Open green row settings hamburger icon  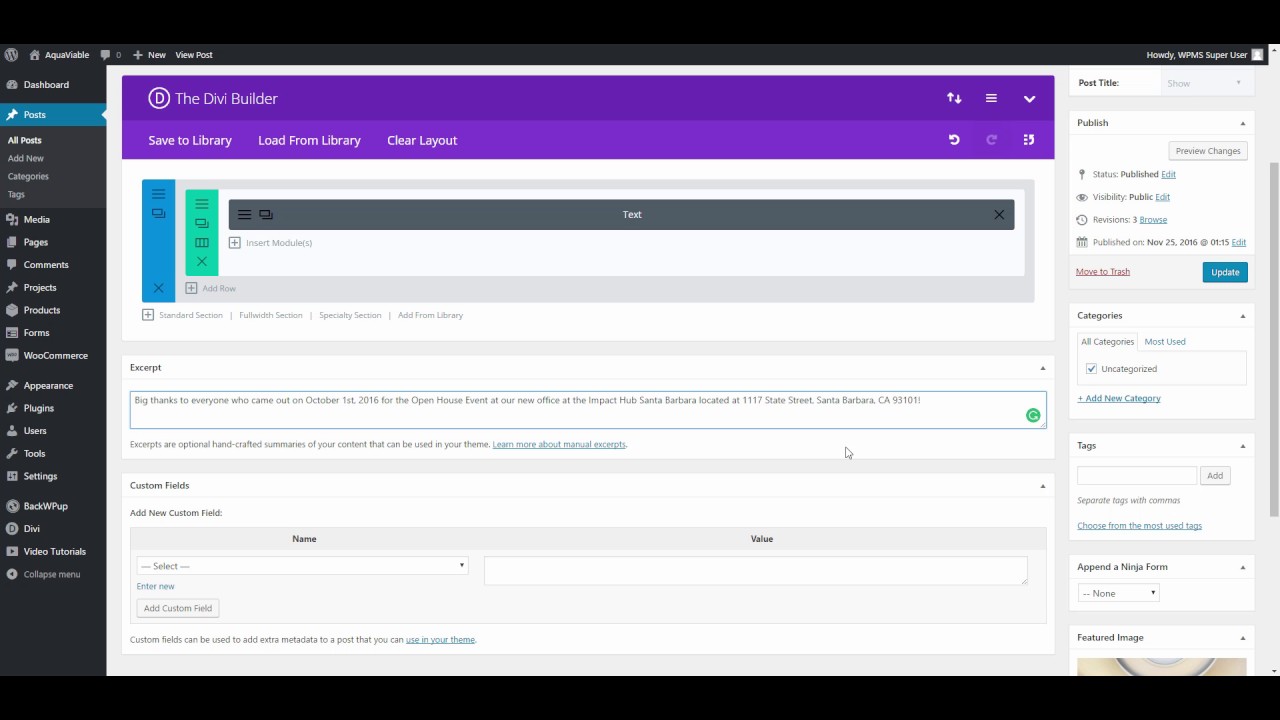coord(202,204)
